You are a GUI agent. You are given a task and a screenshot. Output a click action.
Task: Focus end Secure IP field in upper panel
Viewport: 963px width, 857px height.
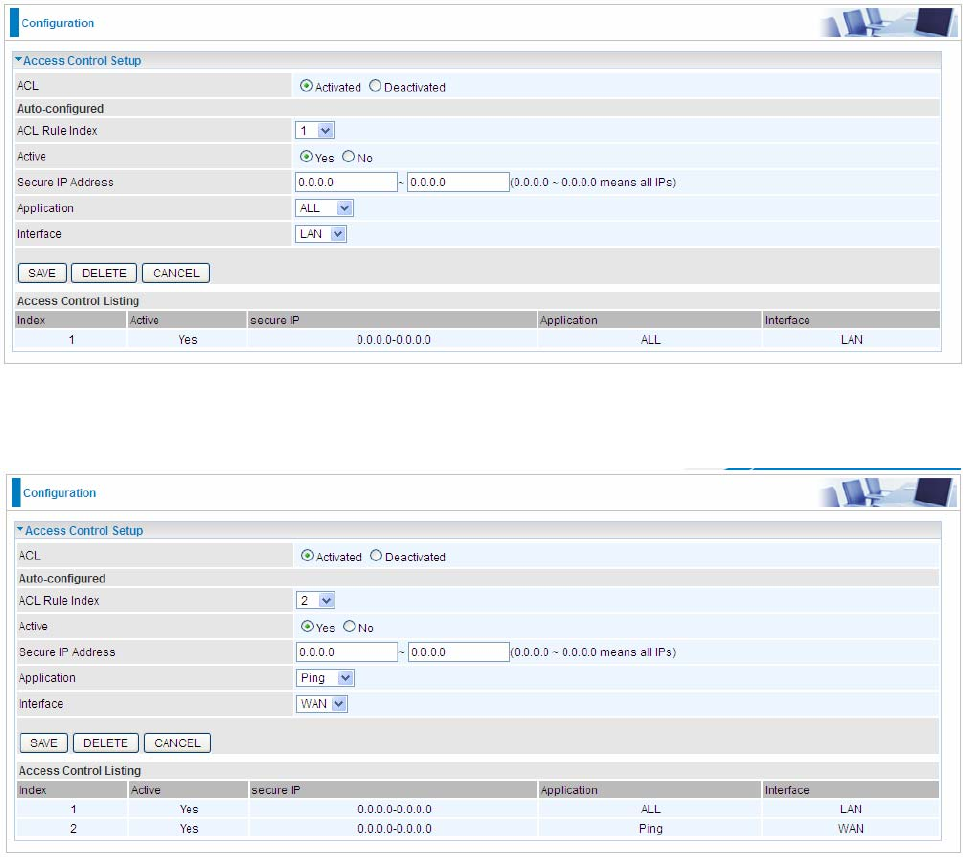[458, 182]
